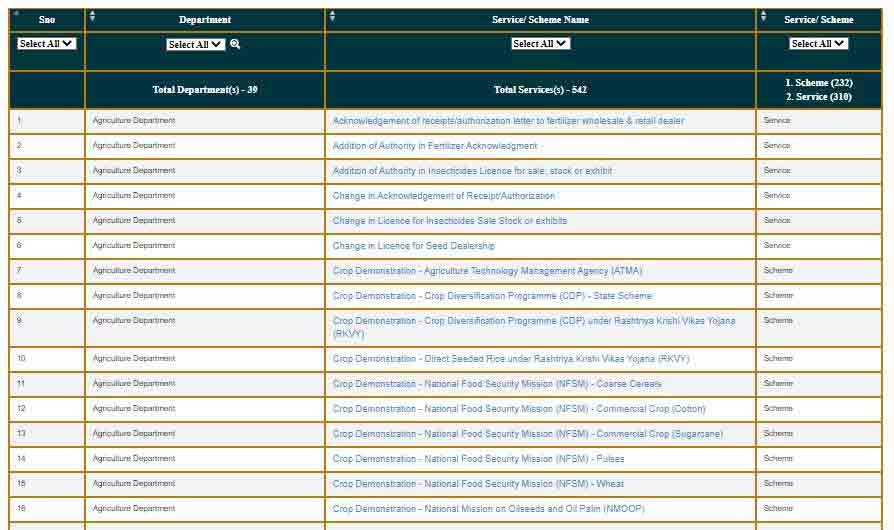894x530 pixels.
Task: Open Change in Licence for Seed Dealership
Action: [413, 246]
